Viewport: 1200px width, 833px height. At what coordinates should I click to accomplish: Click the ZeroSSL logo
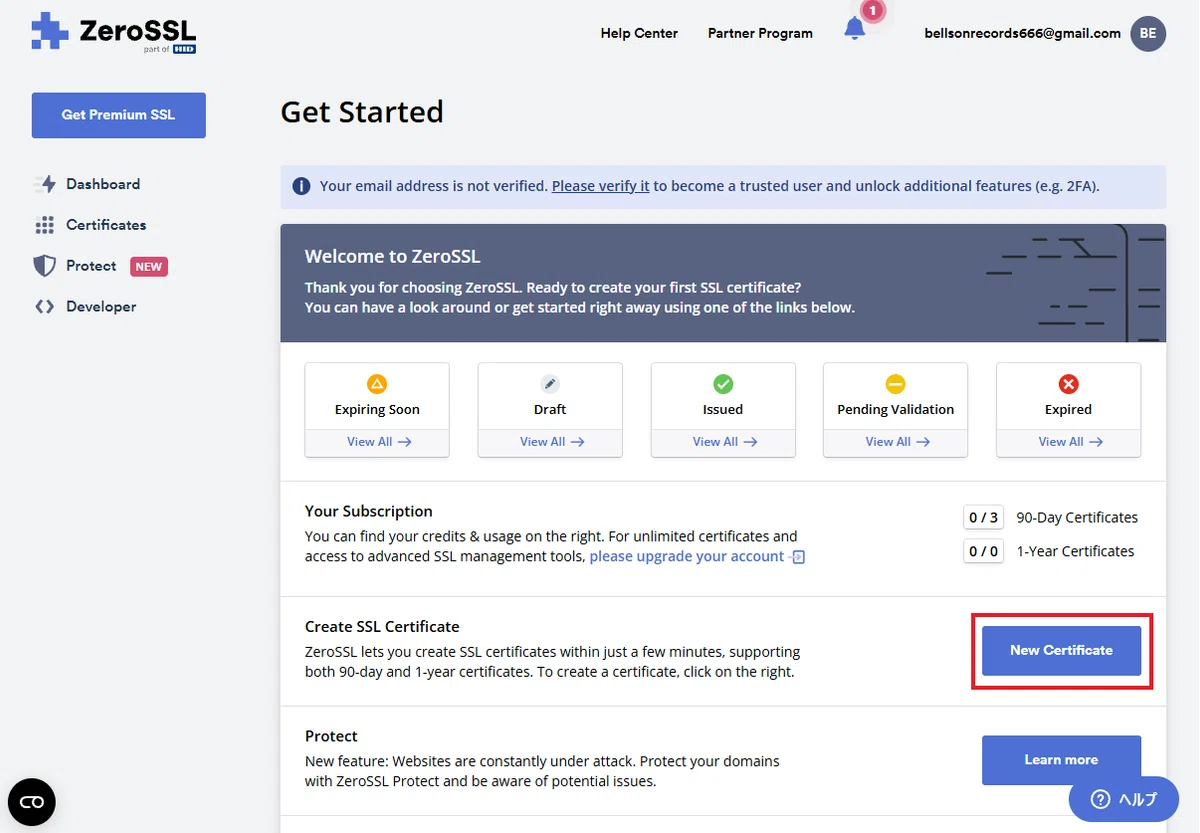pyautogui.click(x=113, y=32)
